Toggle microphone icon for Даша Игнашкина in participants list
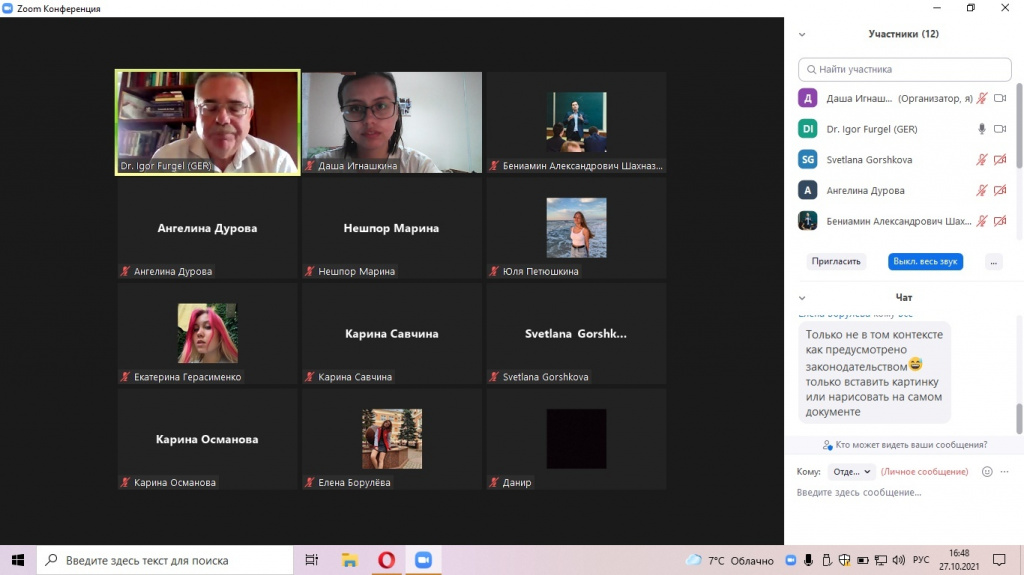This screenshot has width=1024, height=575. tap(982, 99)
